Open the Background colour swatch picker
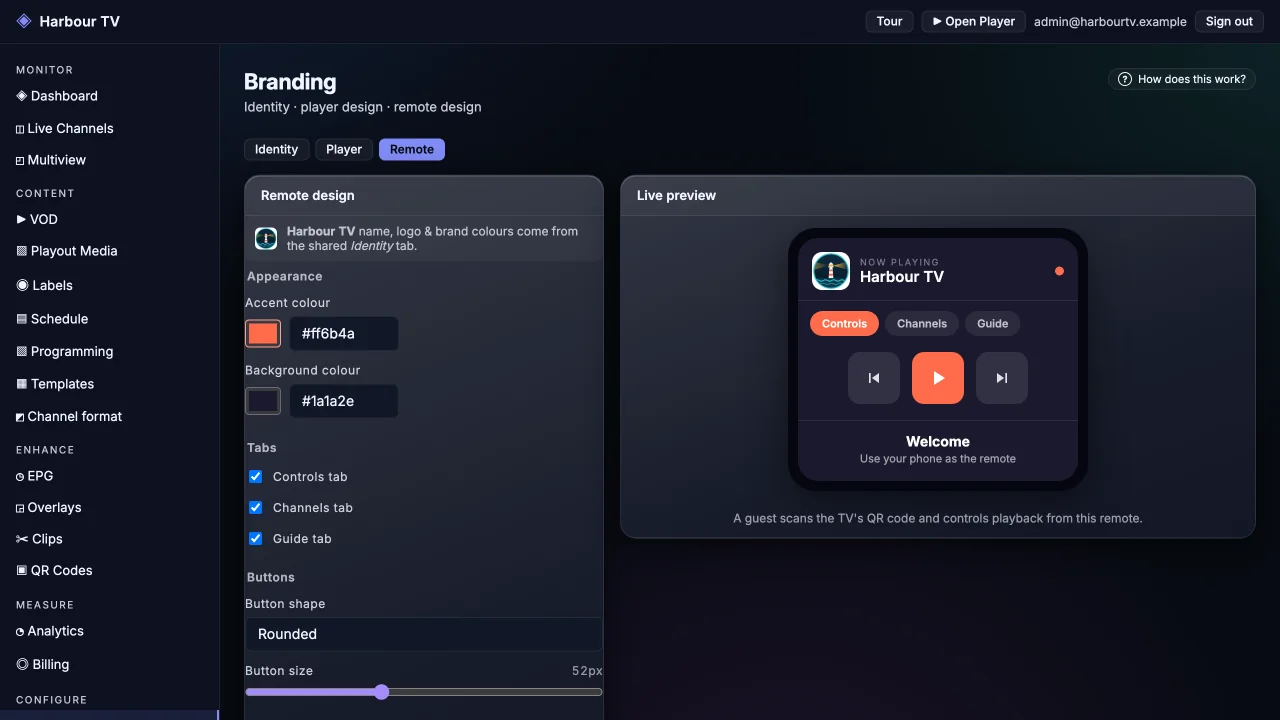Image resolution: width=1280 pixels, height=720 pixels. [263, 401]
